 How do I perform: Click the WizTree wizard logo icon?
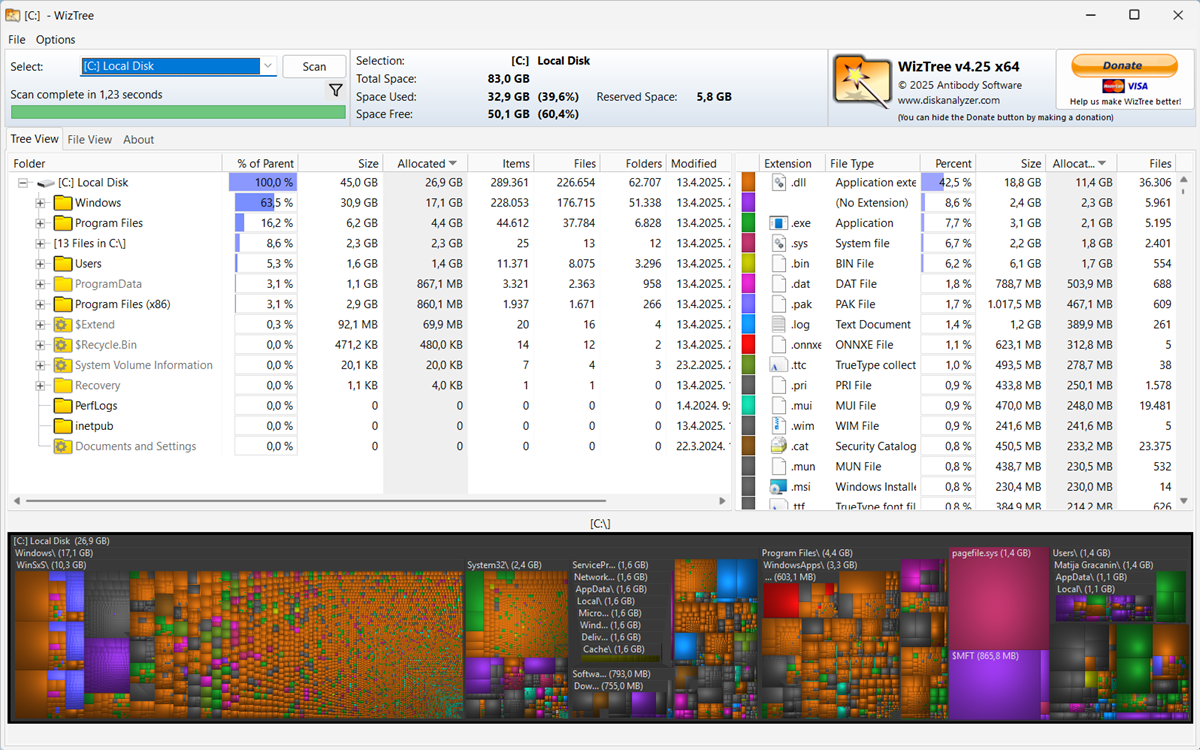tap(862, 81)
